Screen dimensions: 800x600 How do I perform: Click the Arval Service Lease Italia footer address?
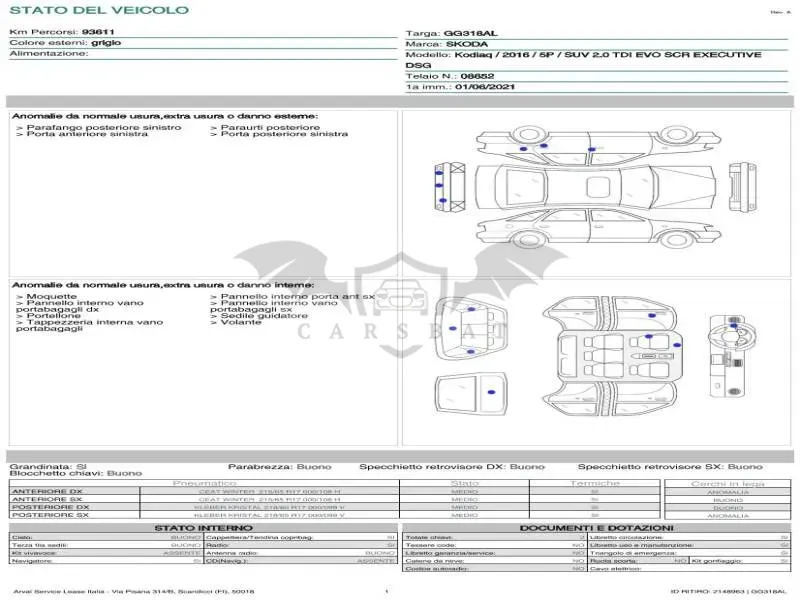click(134, 592)
